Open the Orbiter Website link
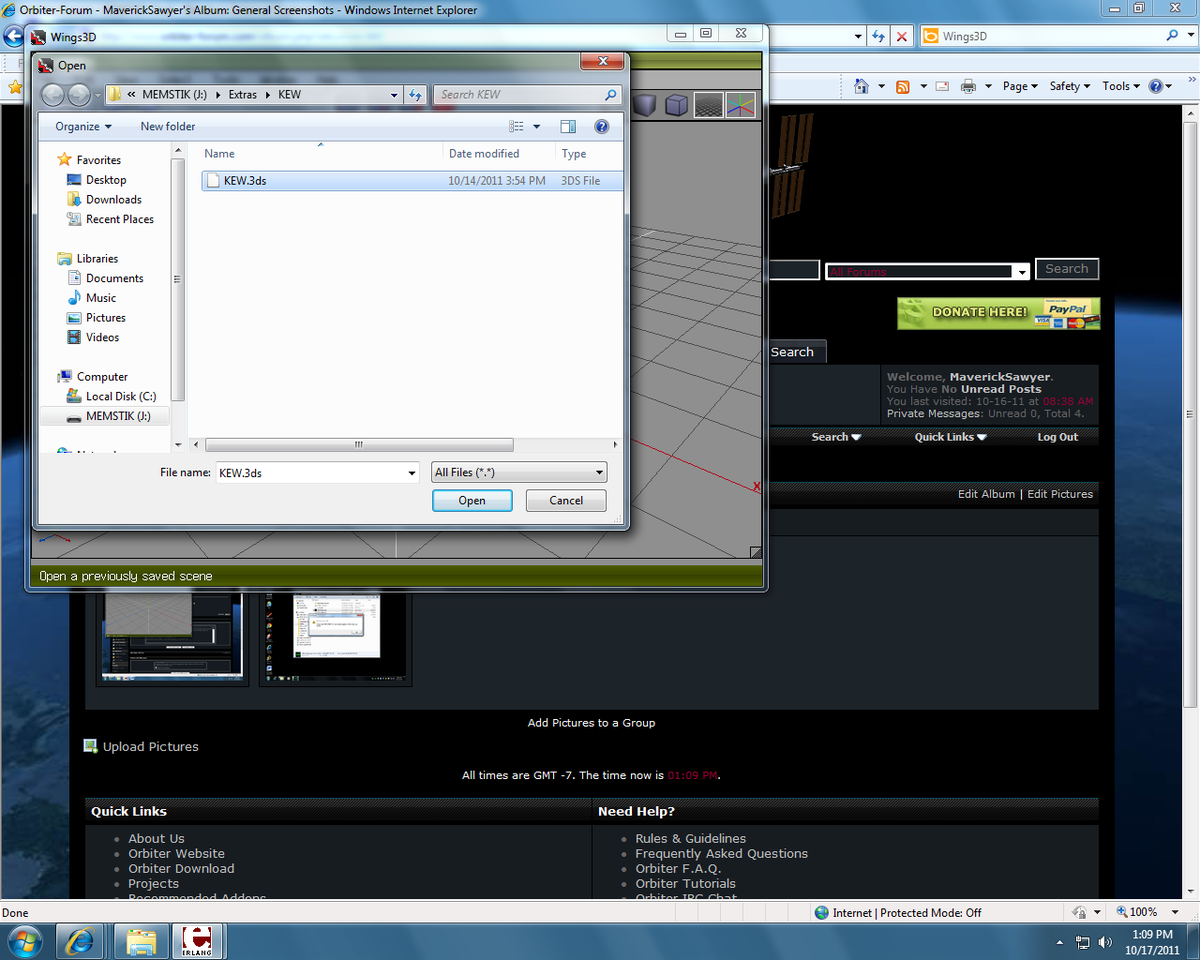Viewport: 1200px width, 960px height. click(176, 854)
